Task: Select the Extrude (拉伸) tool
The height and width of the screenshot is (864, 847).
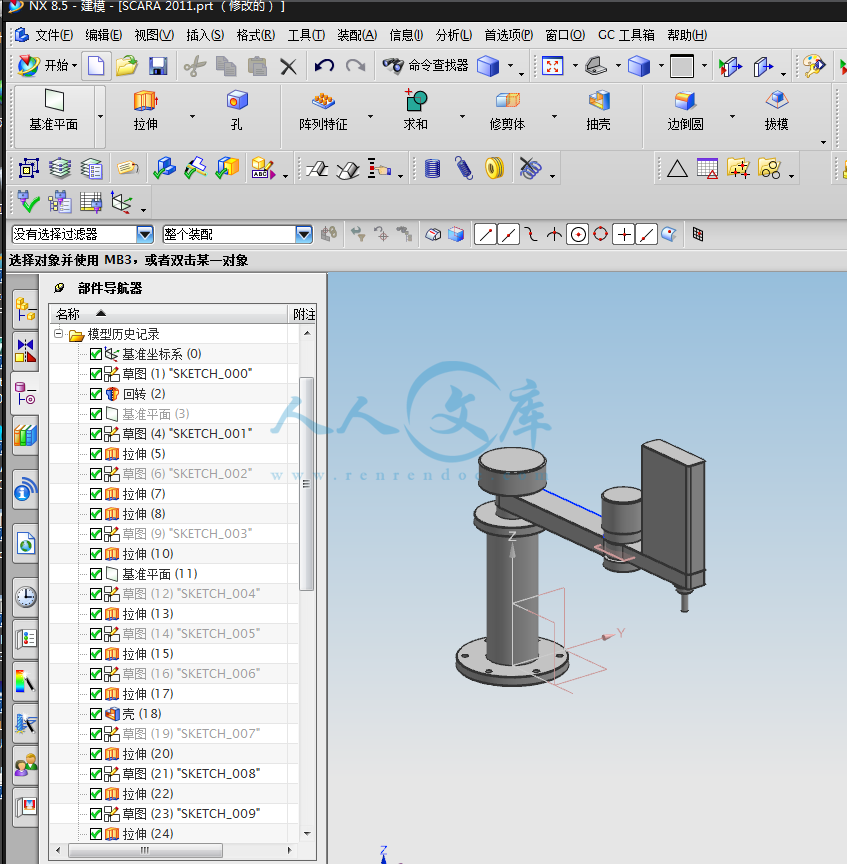Action: point(145,110)
